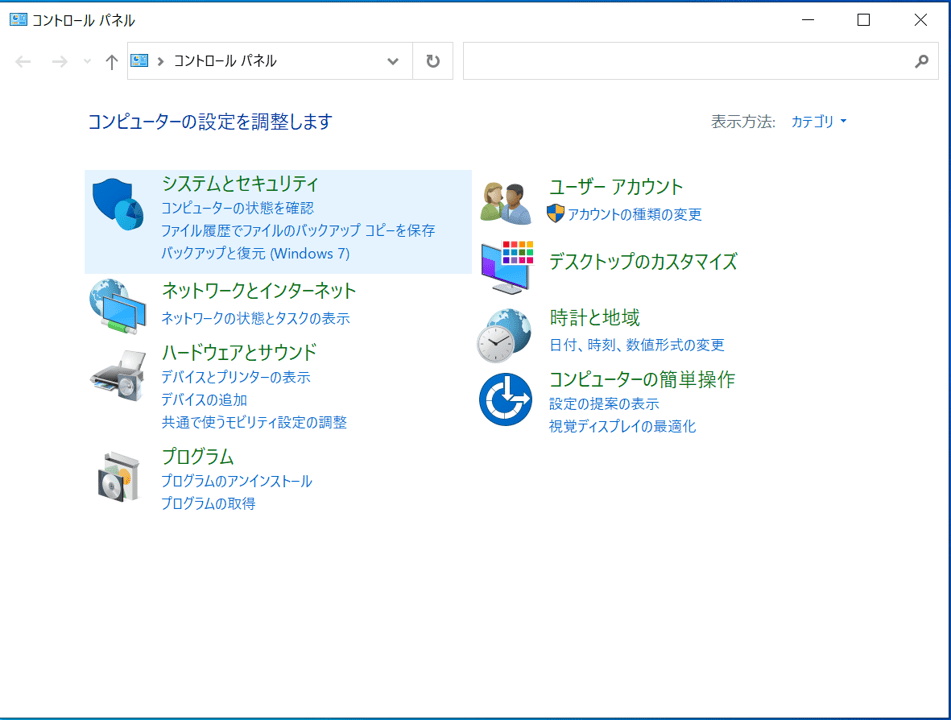
Task: Open the ハードウェアとサウンド printer icon
Action: (x=118, y=375)
